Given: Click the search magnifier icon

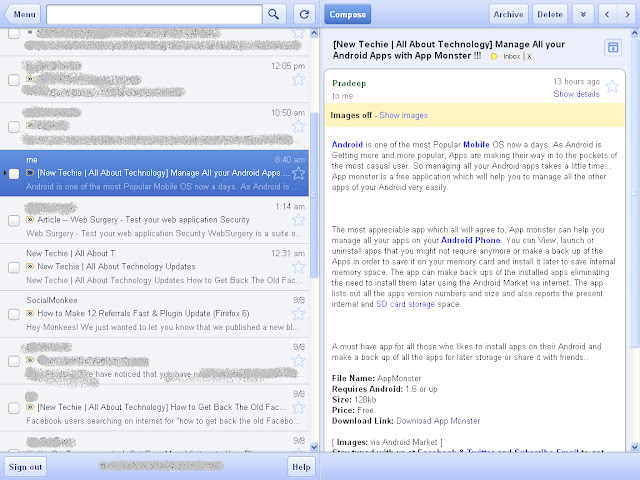Looking at the screenshot, I should click(x=274, y=15).
